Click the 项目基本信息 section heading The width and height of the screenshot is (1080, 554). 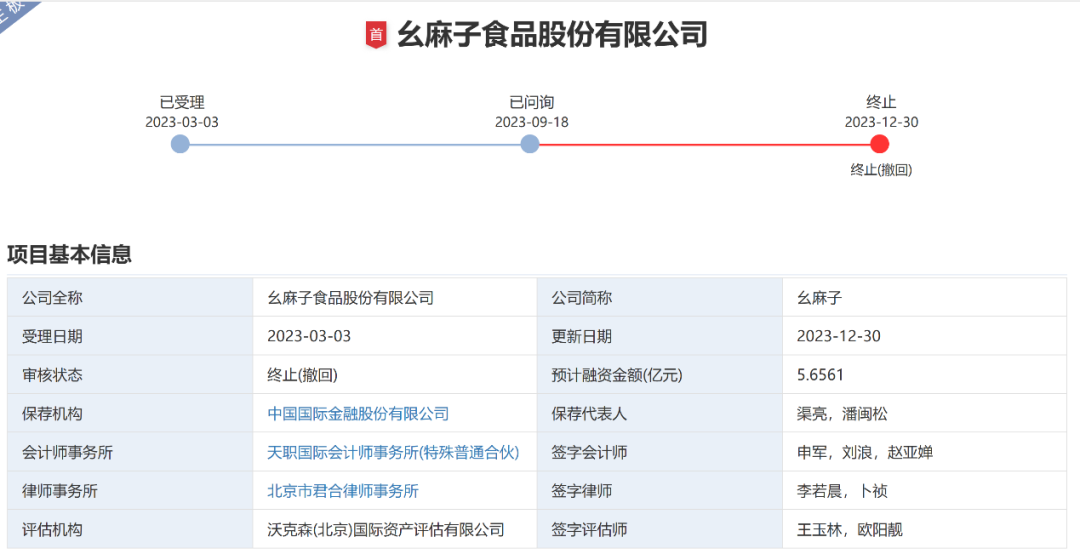pos(70,254)
